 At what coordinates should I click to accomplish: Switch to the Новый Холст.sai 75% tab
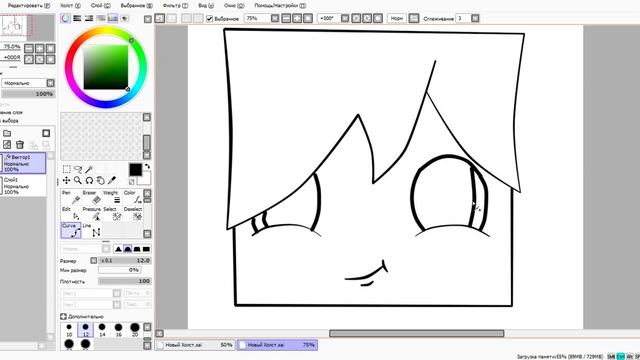[277, 345]
